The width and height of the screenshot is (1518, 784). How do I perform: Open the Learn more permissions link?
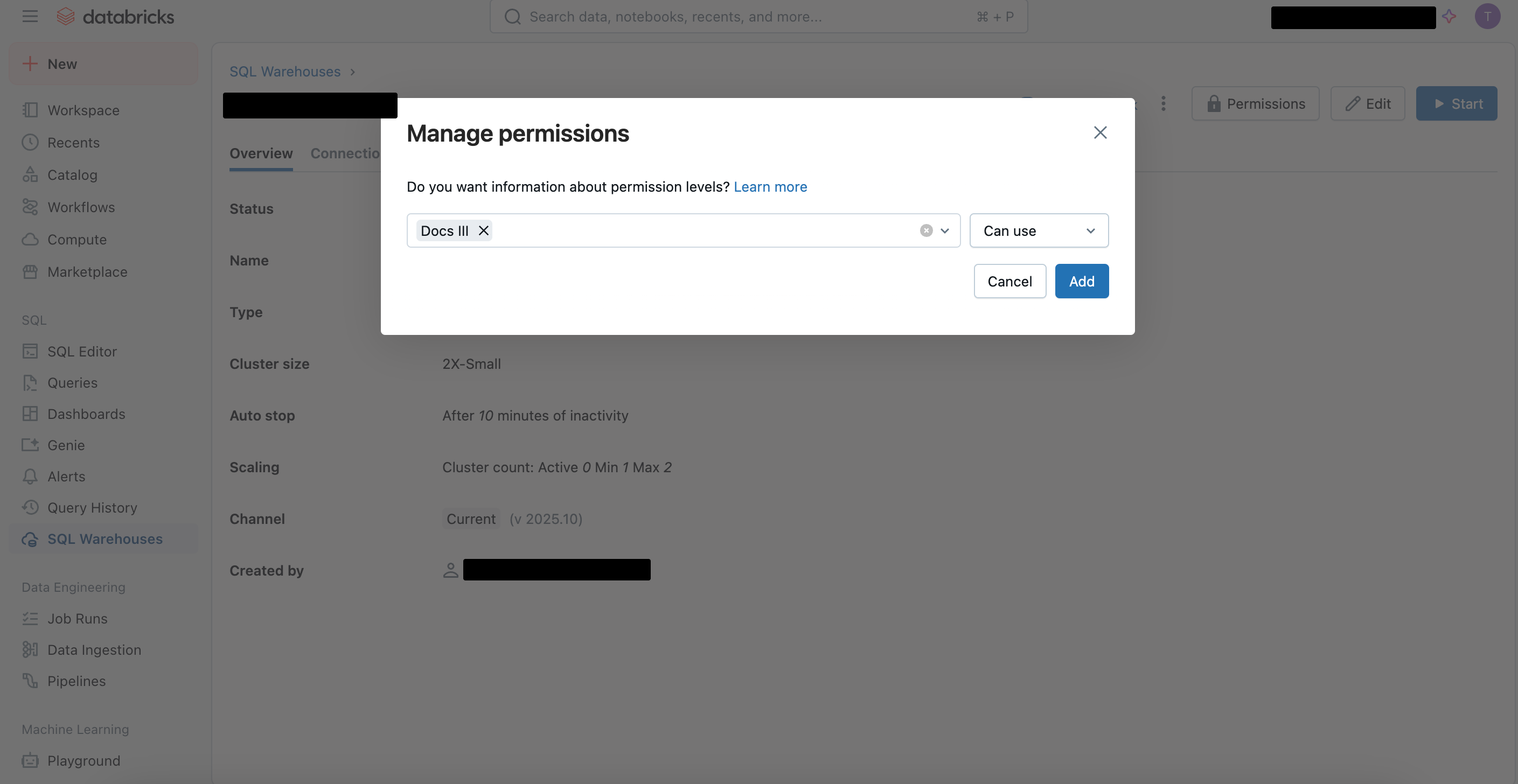[x=770, y=187]
